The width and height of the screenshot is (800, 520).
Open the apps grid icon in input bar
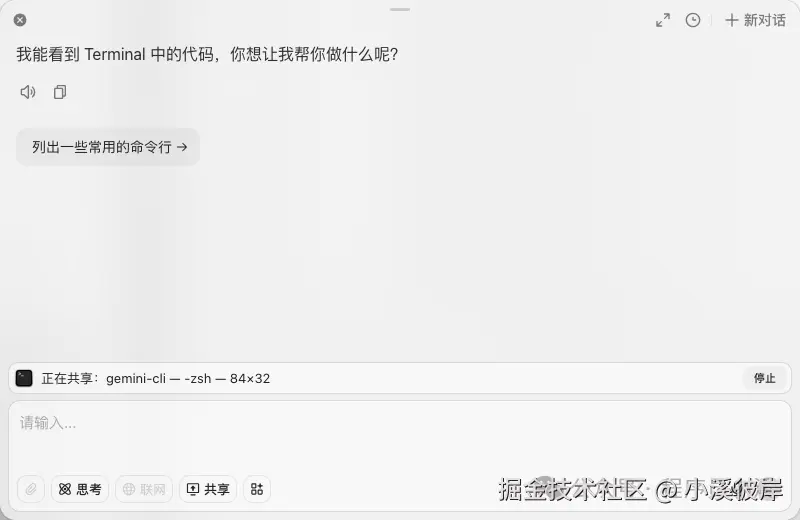click(x=257, y=489)
